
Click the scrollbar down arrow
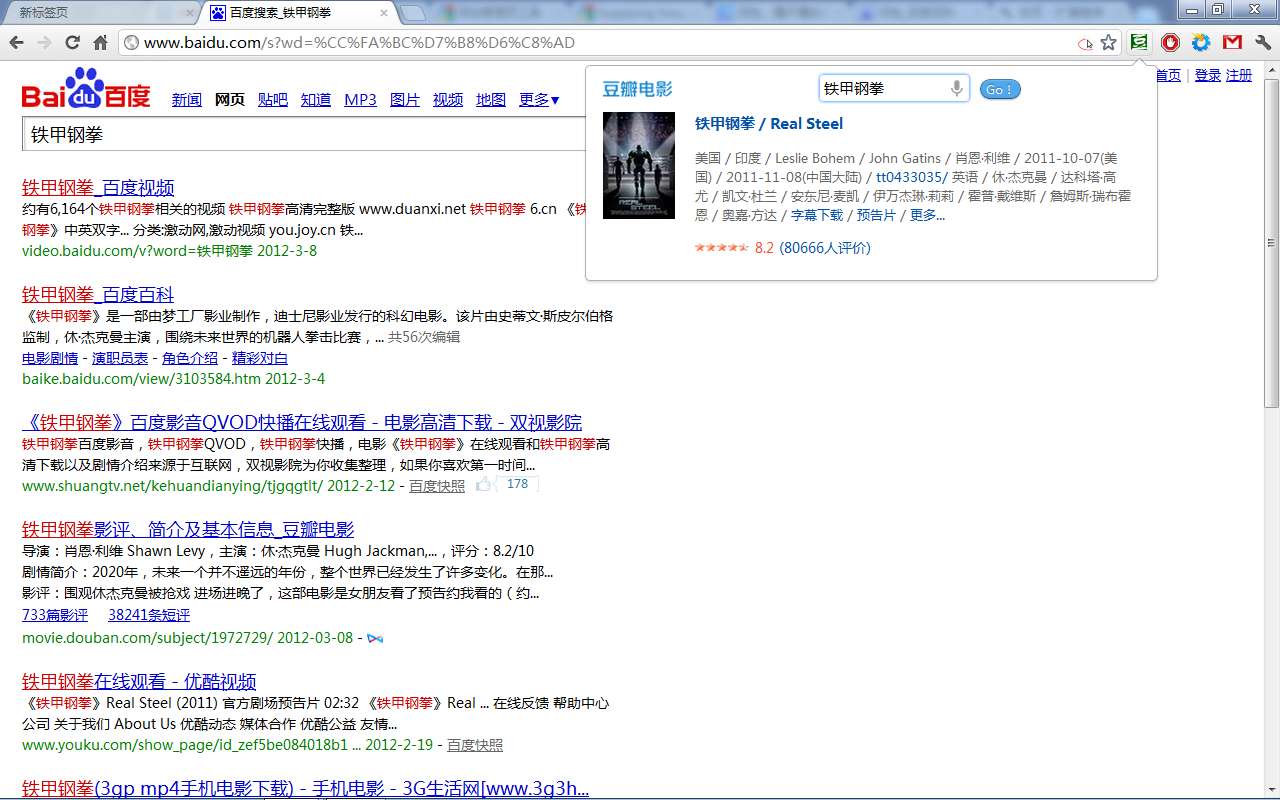(x=1272, y=791)
